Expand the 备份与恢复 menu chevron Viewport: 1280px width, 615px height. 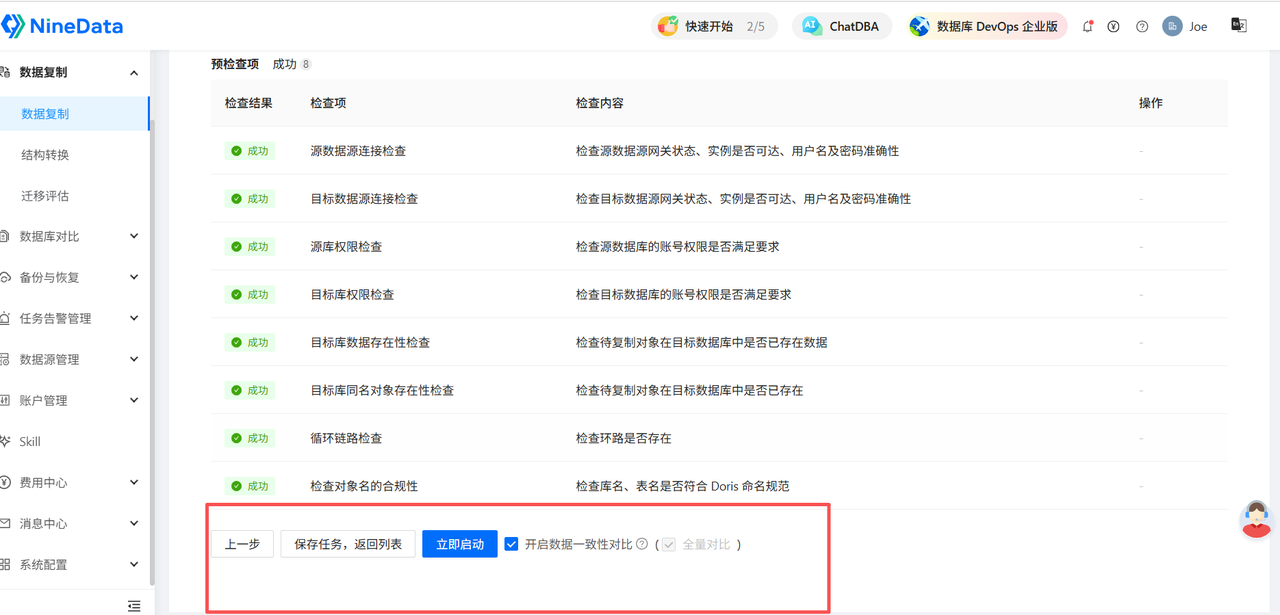134,277
